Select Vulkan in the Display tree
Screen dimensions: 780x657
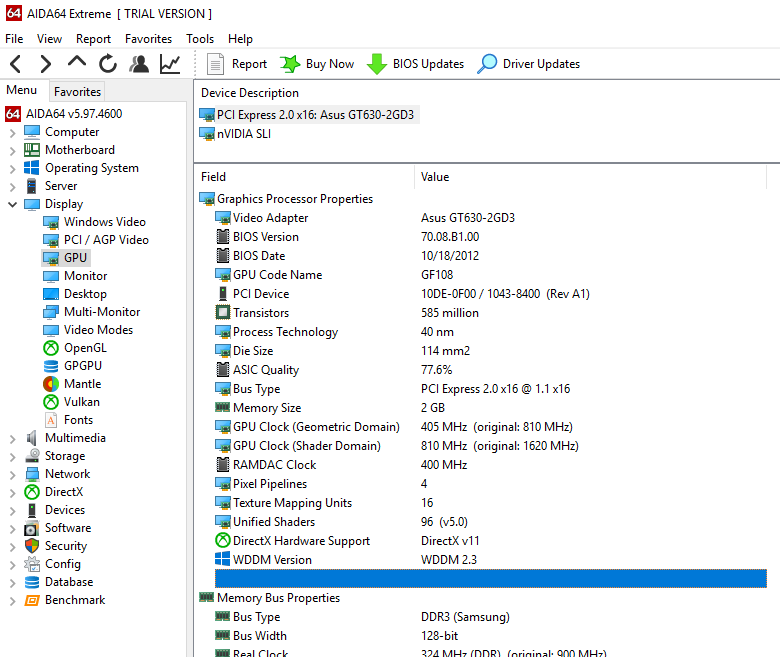click(x=82, y=402)
